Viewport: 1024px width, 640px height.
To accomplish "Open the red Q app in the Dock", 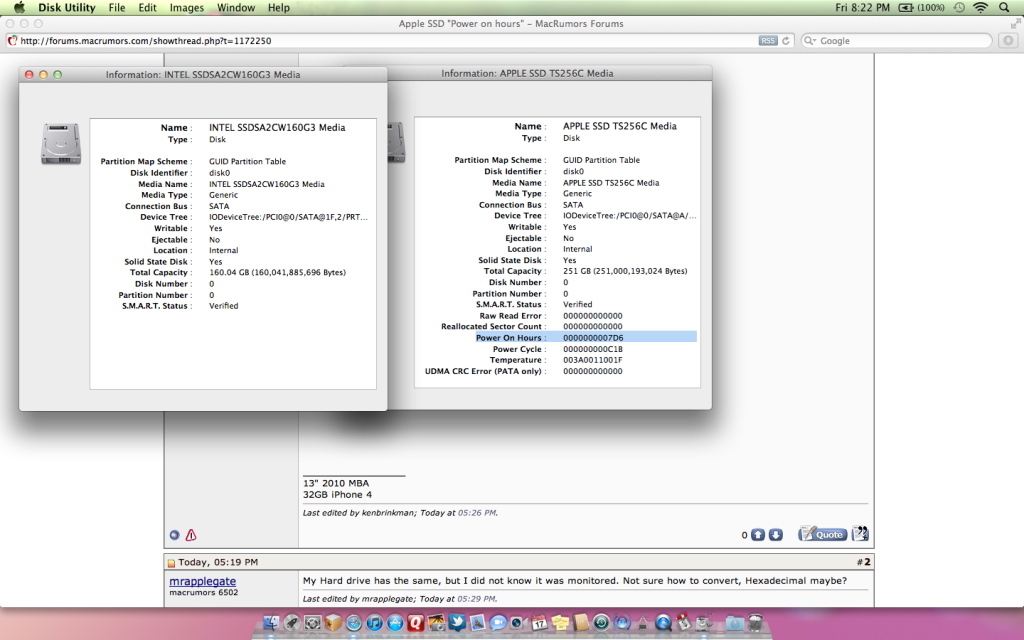I will (415, 623).
